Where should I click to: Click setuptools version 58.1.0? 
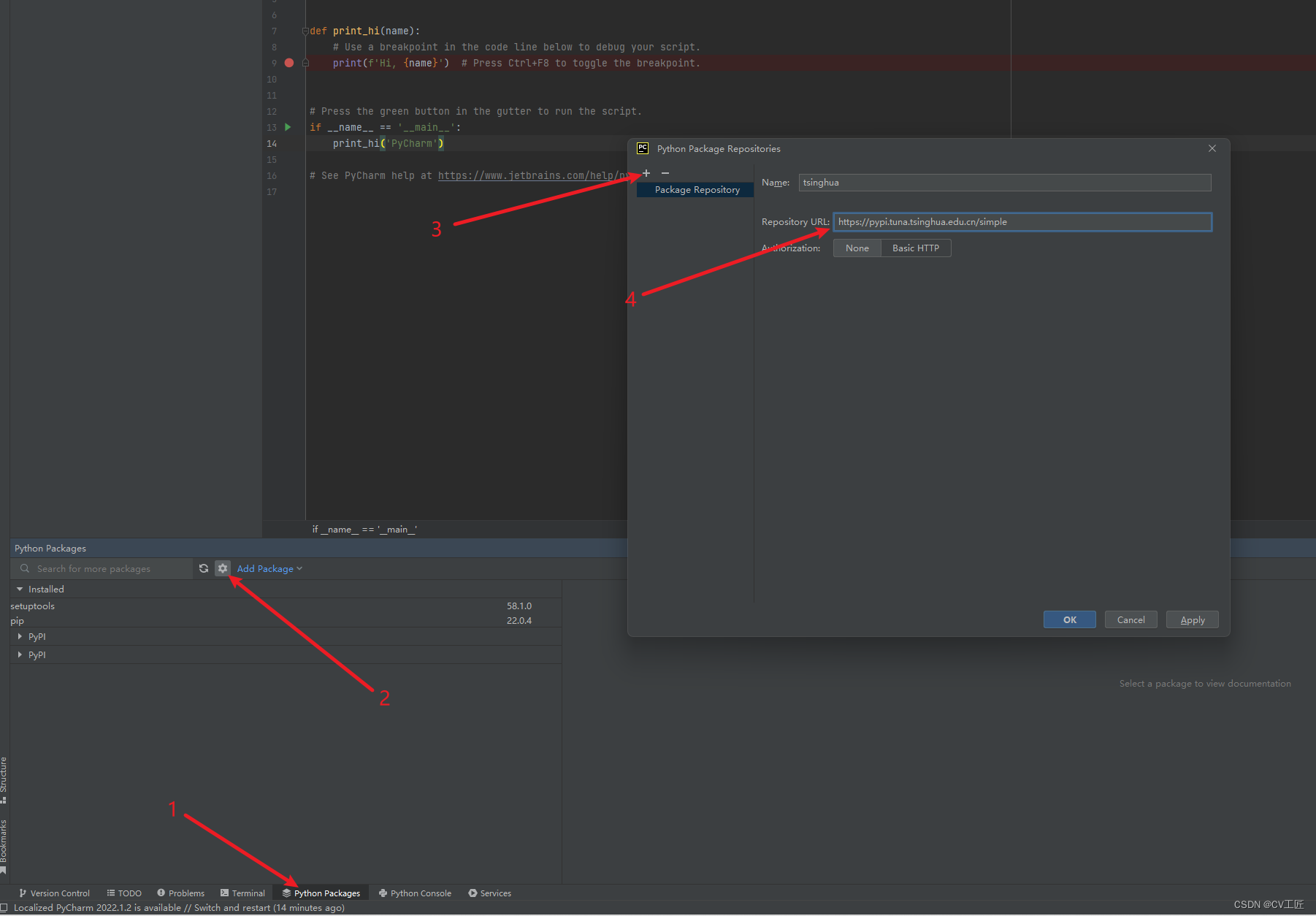click(519, 606)
